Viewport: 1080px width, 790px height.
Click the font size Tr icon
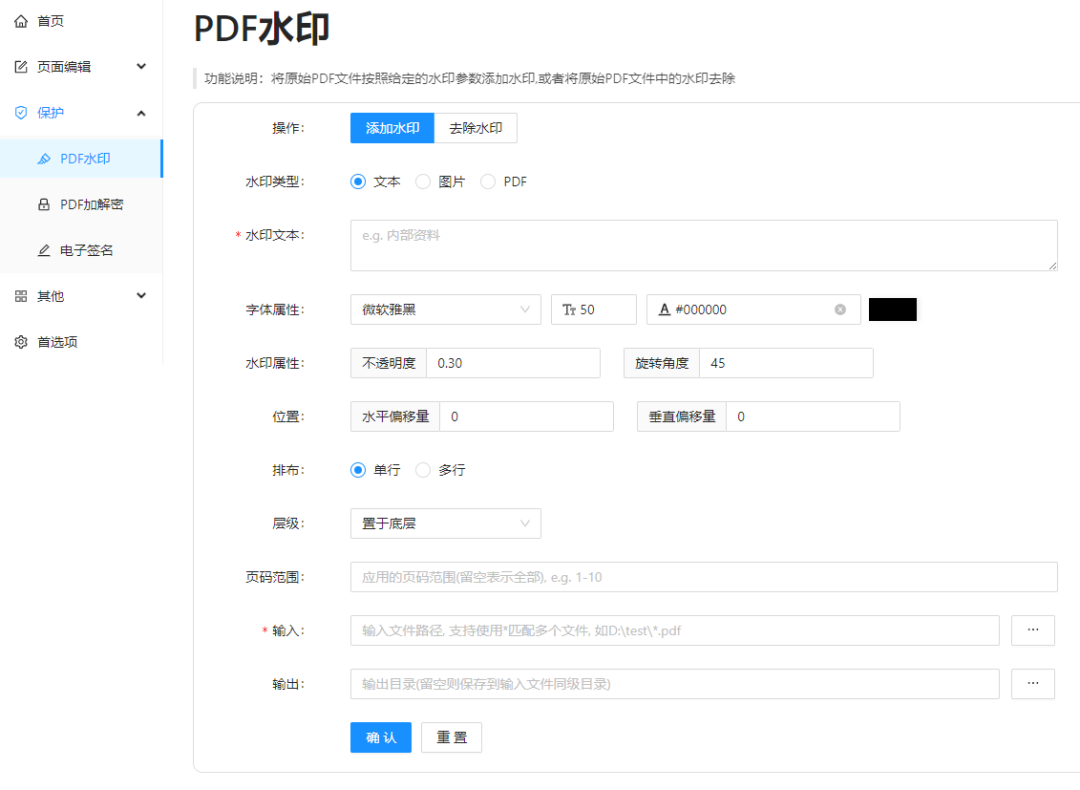569,310
